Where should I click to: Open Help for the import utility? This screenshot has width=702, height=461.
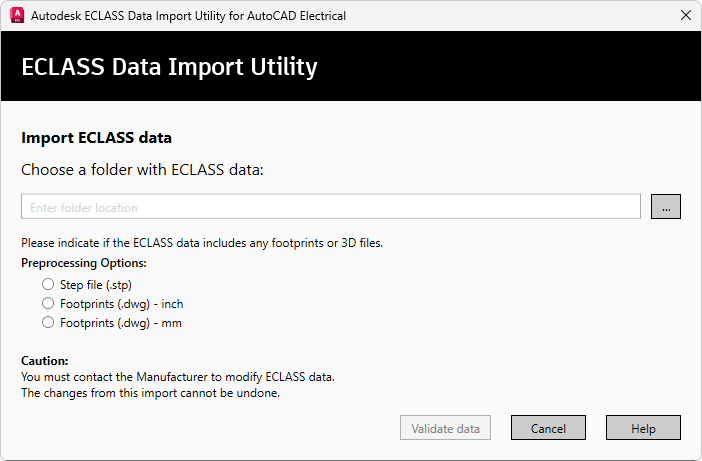coord(643,428)
